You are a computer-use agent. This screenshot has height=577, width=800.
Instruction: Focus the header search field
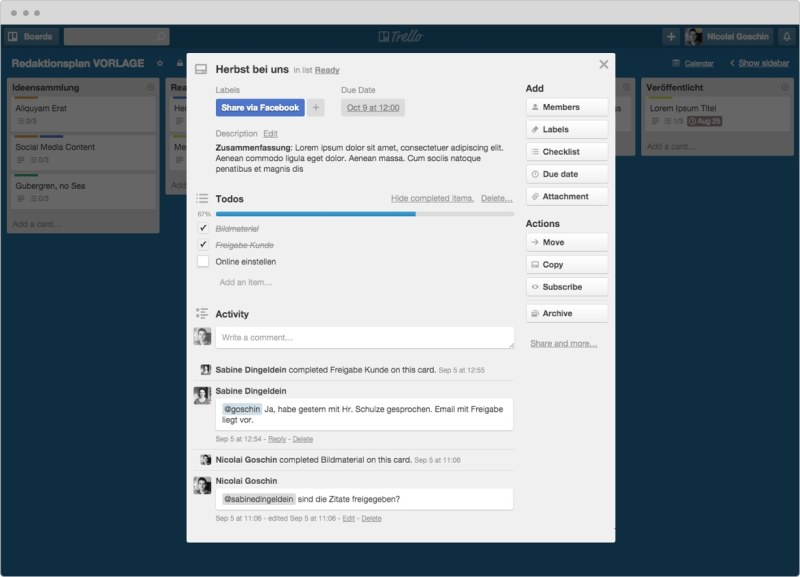click(117, 37)
